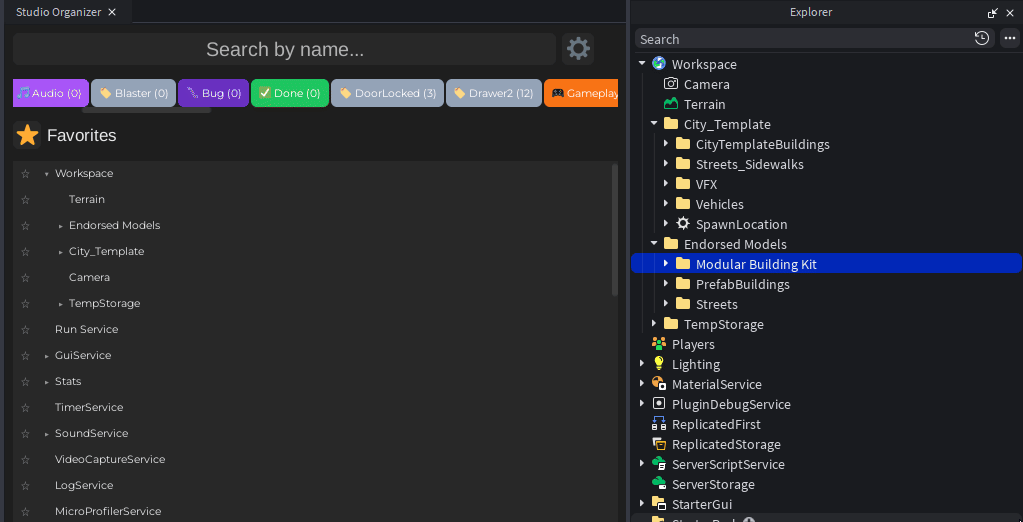Open Explorer search history clock icon

tap(982, 38)
